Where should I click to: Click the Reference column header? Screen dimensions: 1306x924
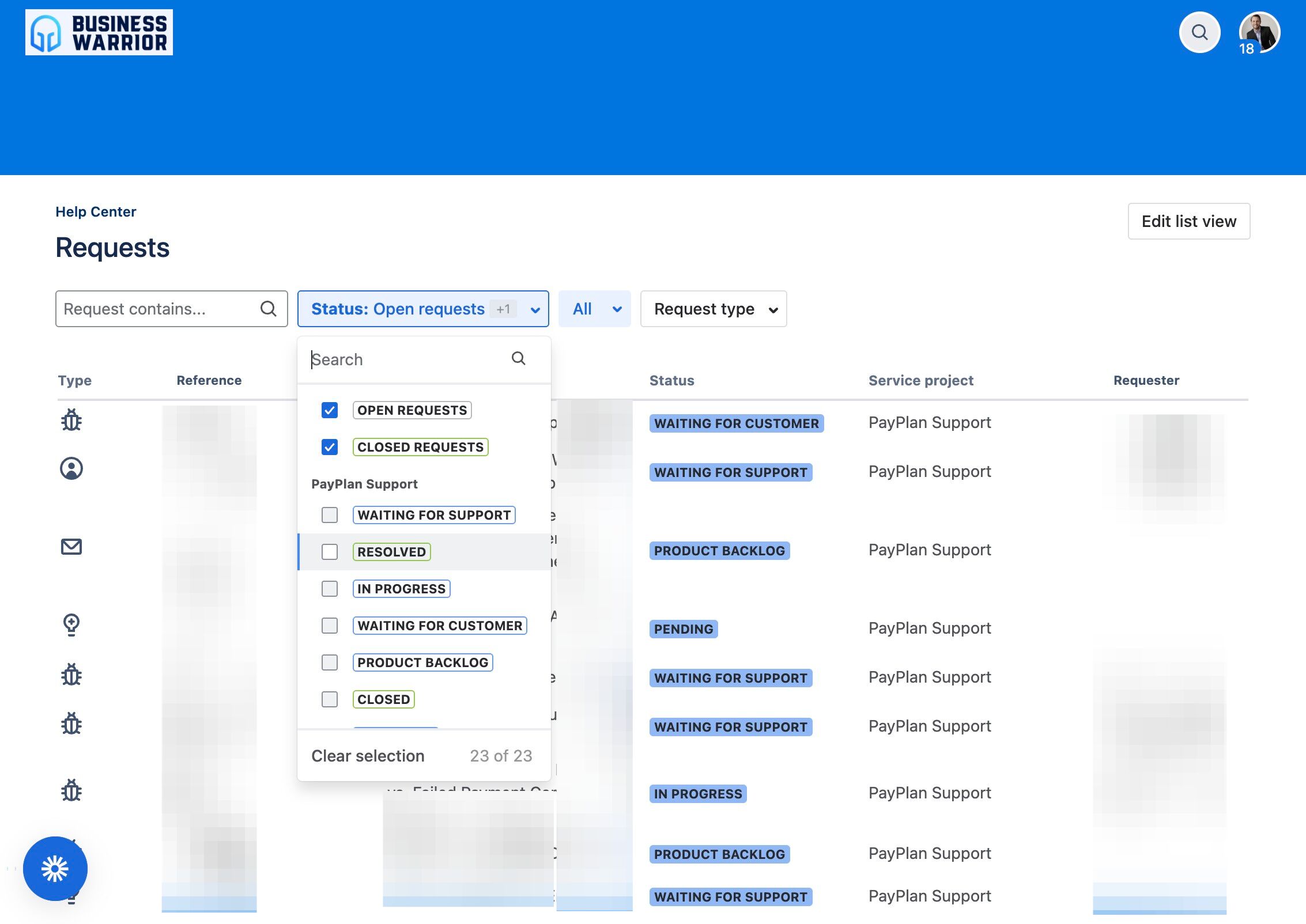point(209,380)
